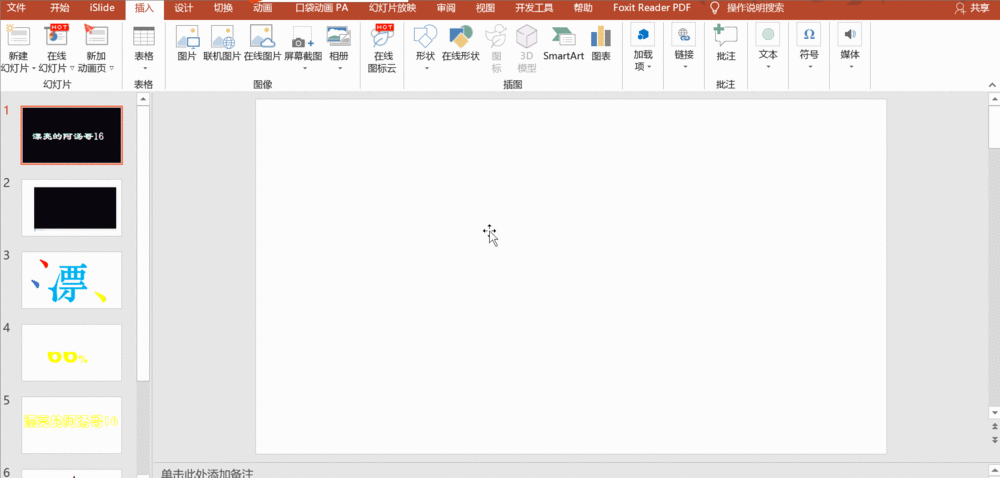
Task: Insert a picture via 图片 icon
Action: [x=187, y=37]
